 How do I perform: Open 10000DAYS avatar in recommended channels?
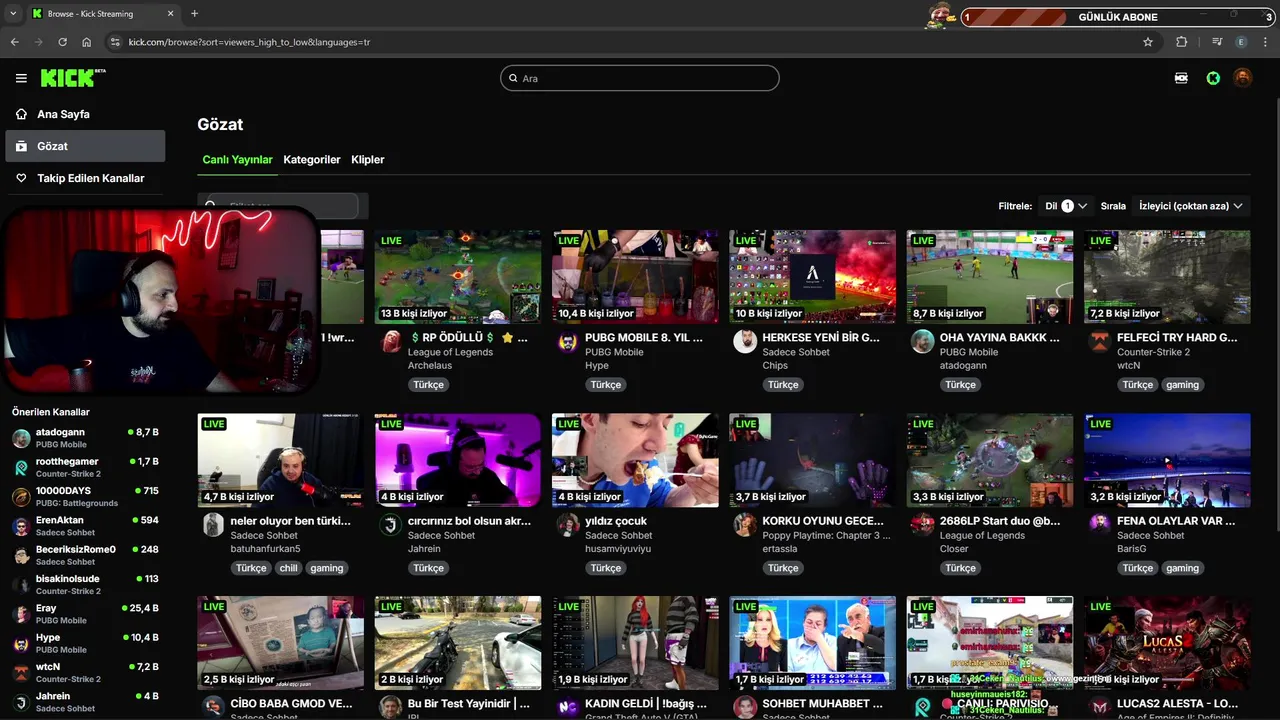(x=21, y=497)
